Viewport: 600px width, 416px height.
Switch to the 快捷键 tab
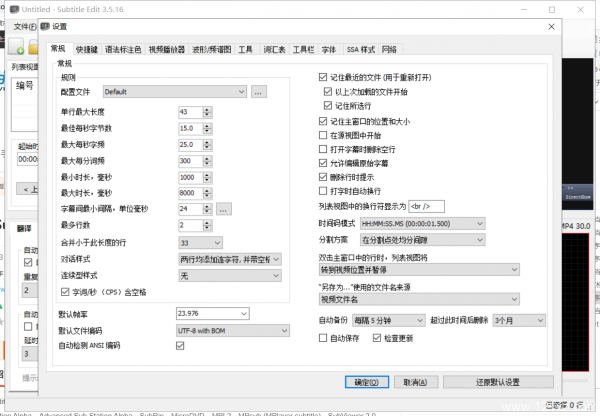click(87, 48)
